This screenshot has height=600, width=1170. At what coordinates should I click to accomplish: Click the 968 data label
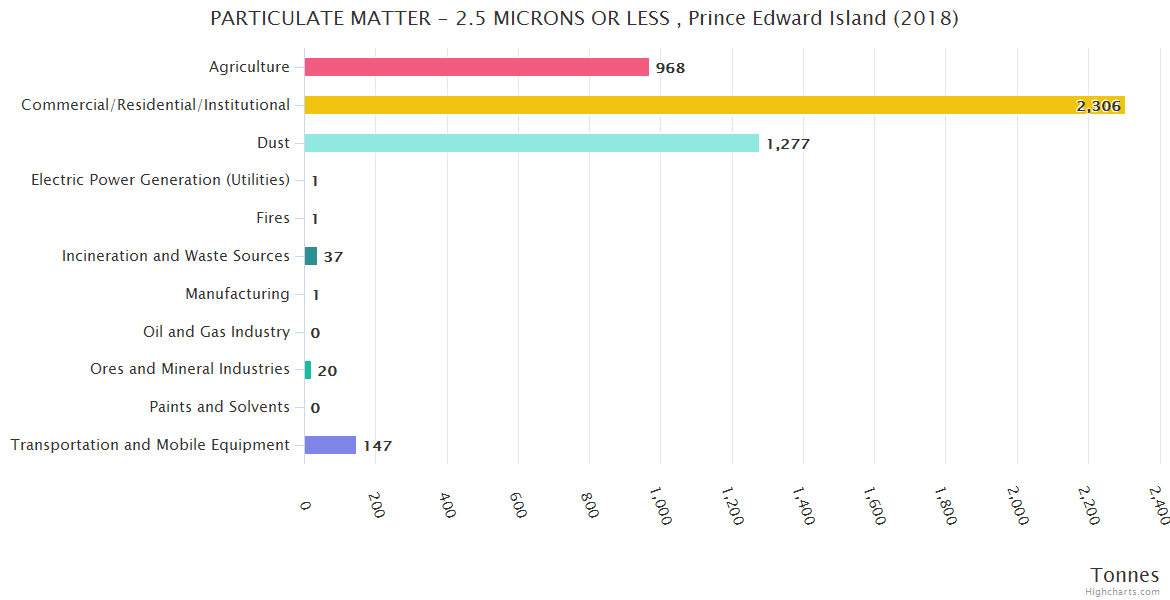[670, 68]
